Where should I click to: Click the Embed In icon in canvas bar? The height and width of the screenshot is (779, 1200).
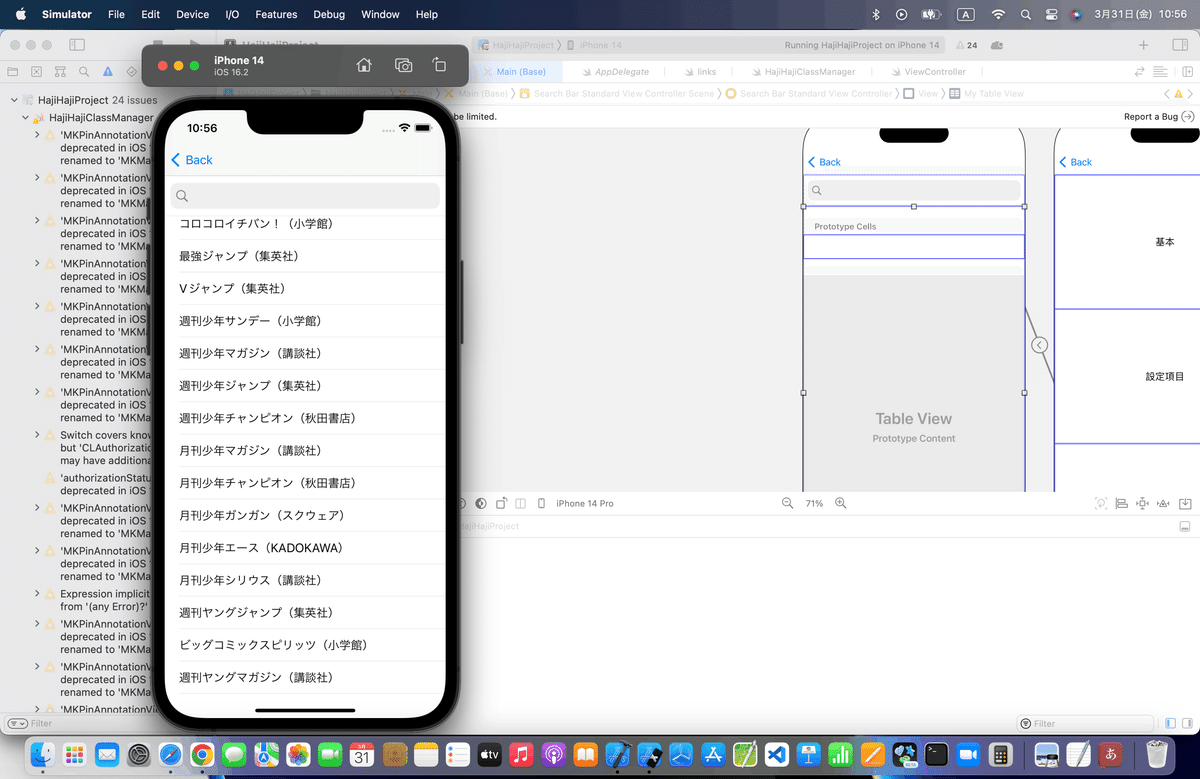(1185, 503)
